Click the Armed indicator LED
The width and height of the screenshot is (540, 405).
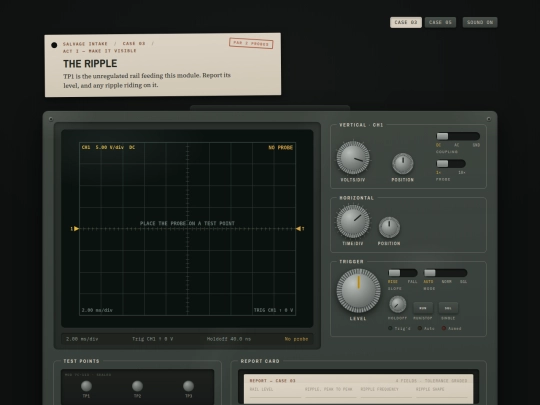click(444, 328)
